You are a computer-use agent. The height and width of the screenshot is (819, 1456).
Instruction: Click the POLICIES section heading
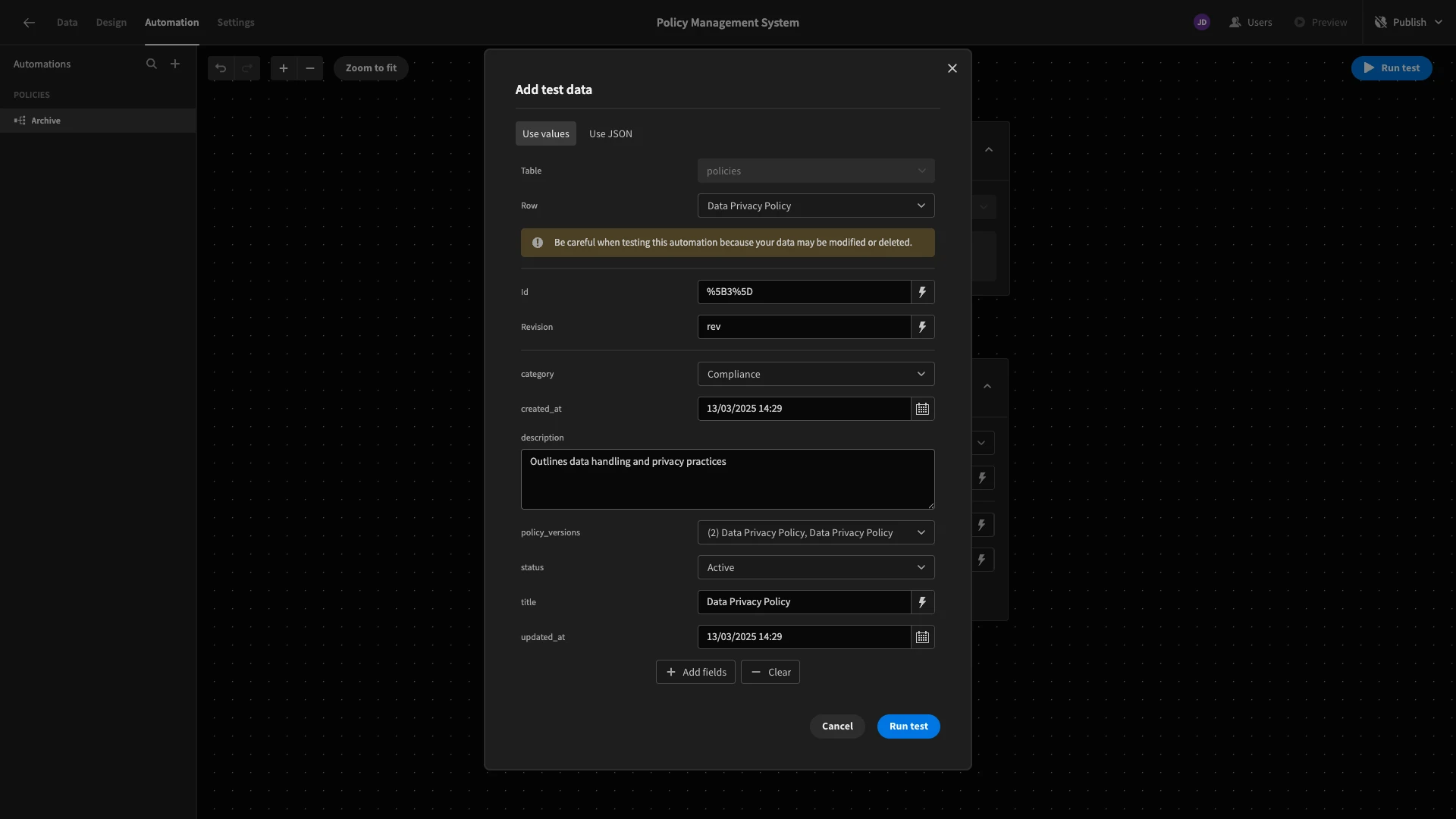[32, 95]
